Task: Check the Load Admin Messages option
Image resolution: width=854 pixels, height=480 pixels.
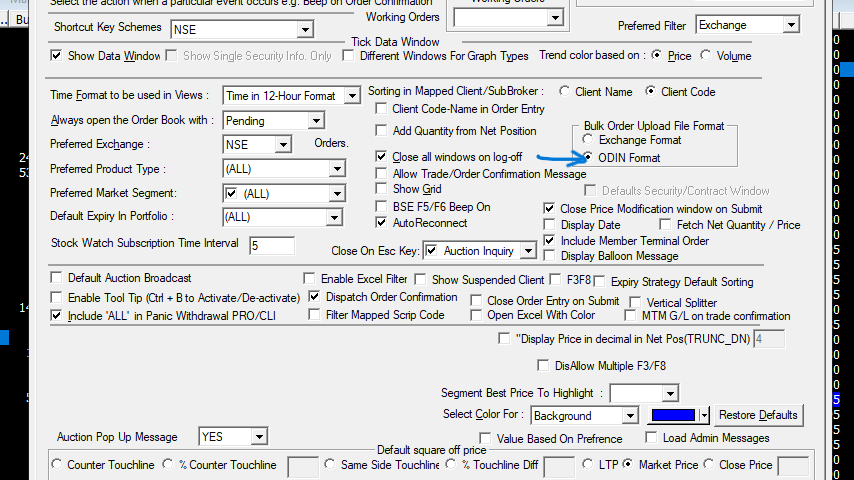Action: (652, 438)
